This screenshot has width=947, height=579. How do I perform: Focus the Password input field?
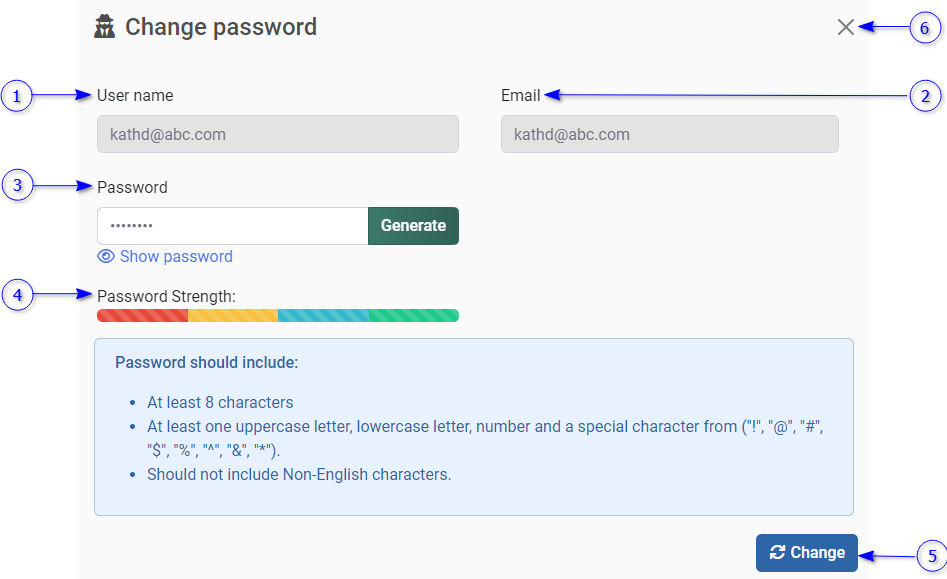[232, 226]
